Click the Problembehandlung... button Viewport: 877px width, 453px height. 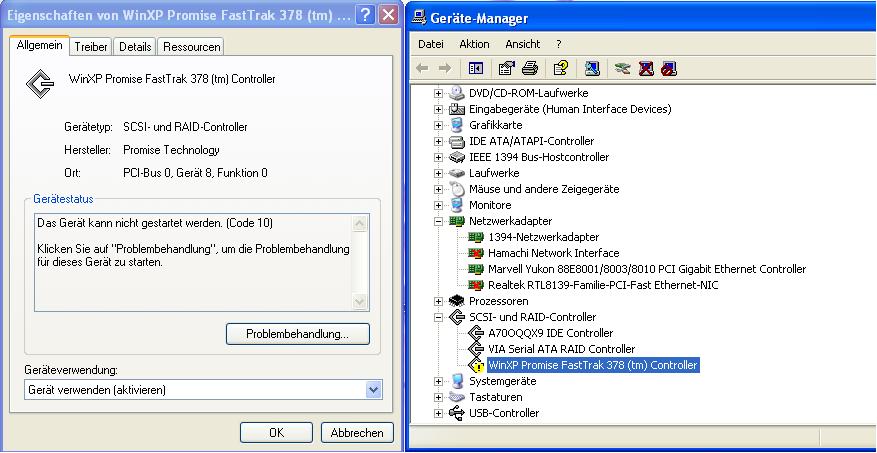(298, 334)
